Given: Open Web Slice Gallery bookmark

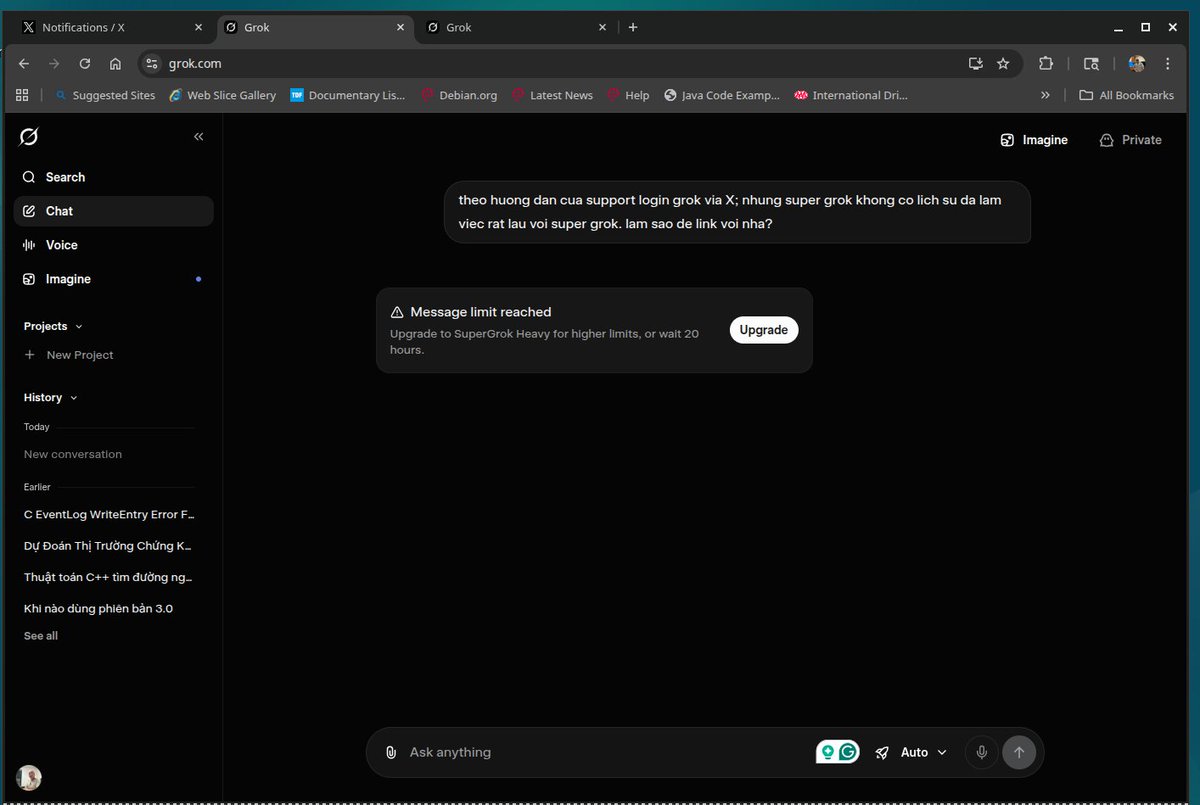Looking at the screenshot, I should (x=222, y=95).
